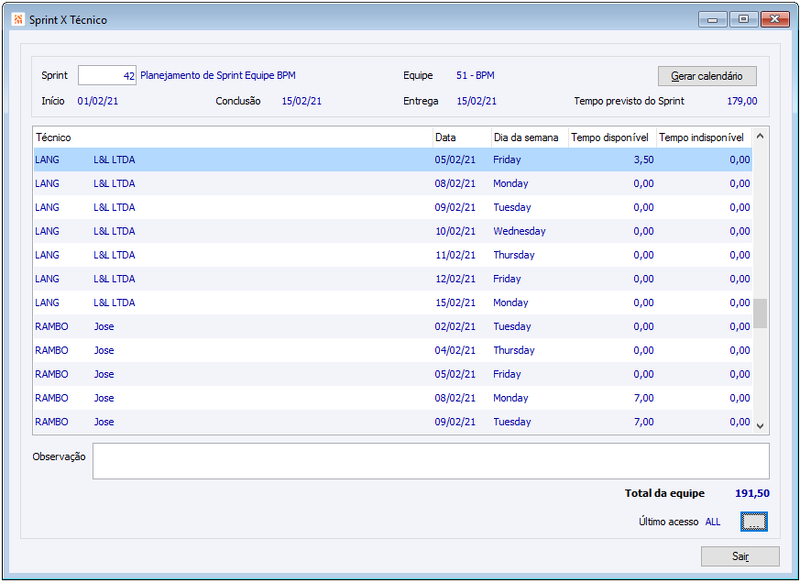Select the LANG row dated 08/02/21
This screenshot has height=583, width=800.
[x=392, y=184]
